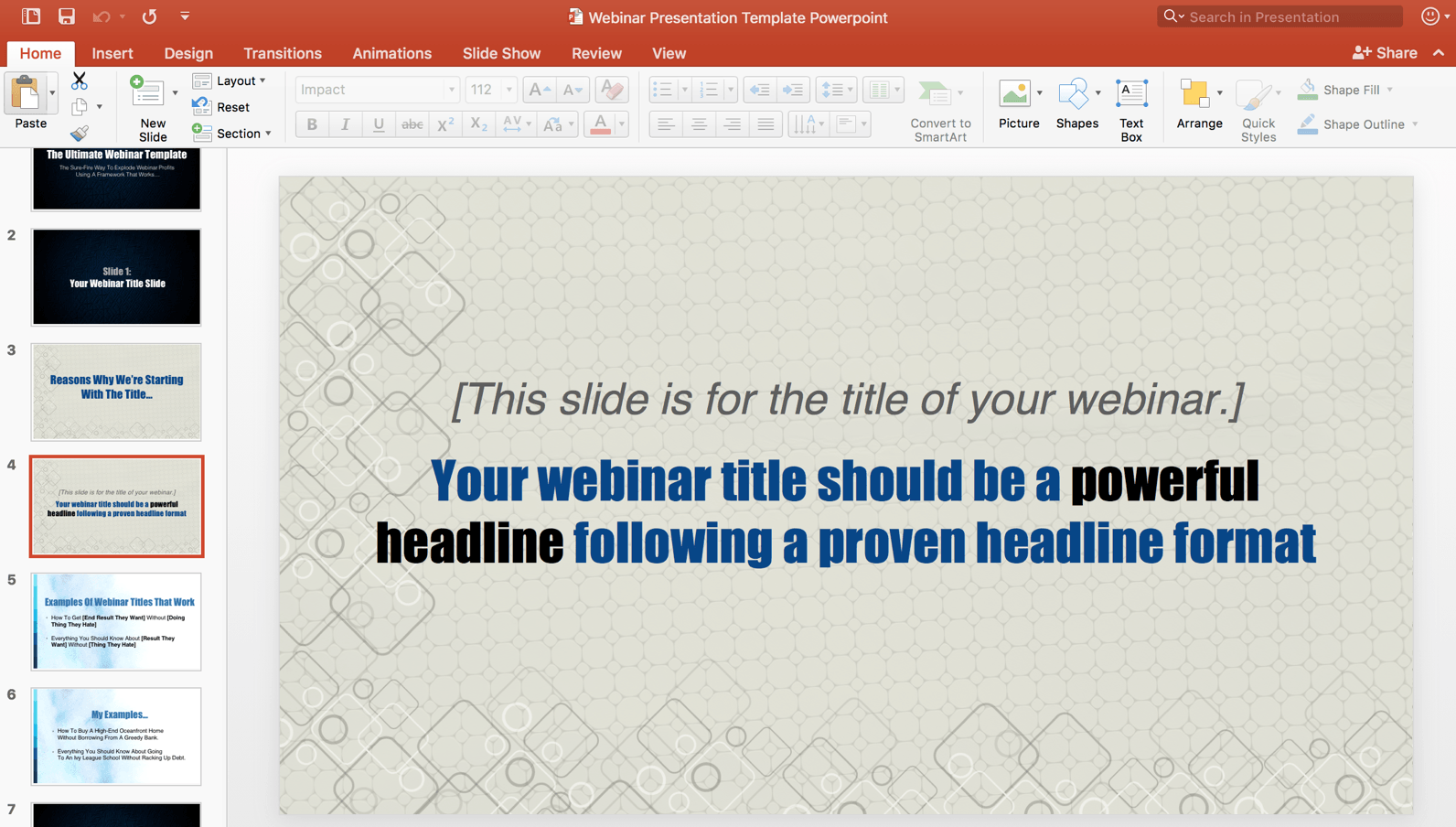Click Increase Font Size icon
The width and height of the screenshot is (1456, 827).
[539, 90]
